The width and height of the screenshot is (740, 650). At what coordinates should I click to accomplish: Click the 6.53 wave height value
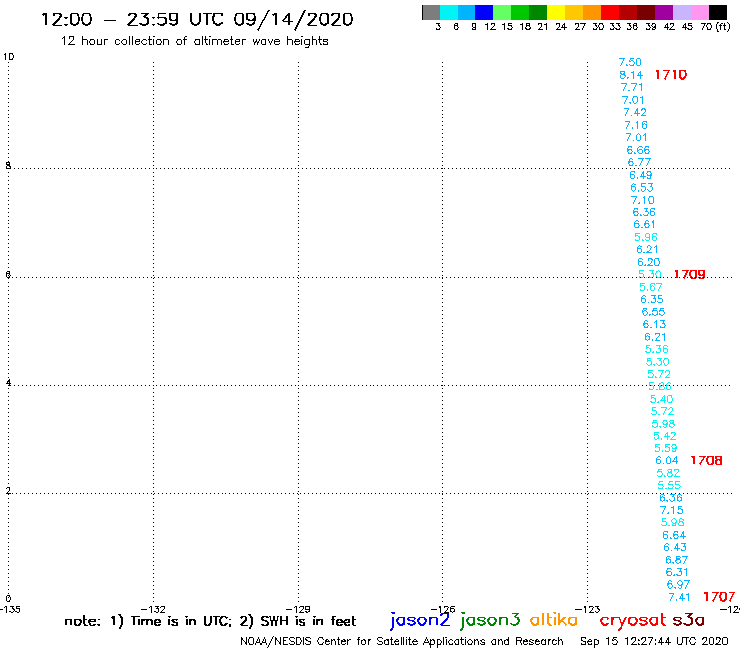pyautogui.click(x=642, y=187)
